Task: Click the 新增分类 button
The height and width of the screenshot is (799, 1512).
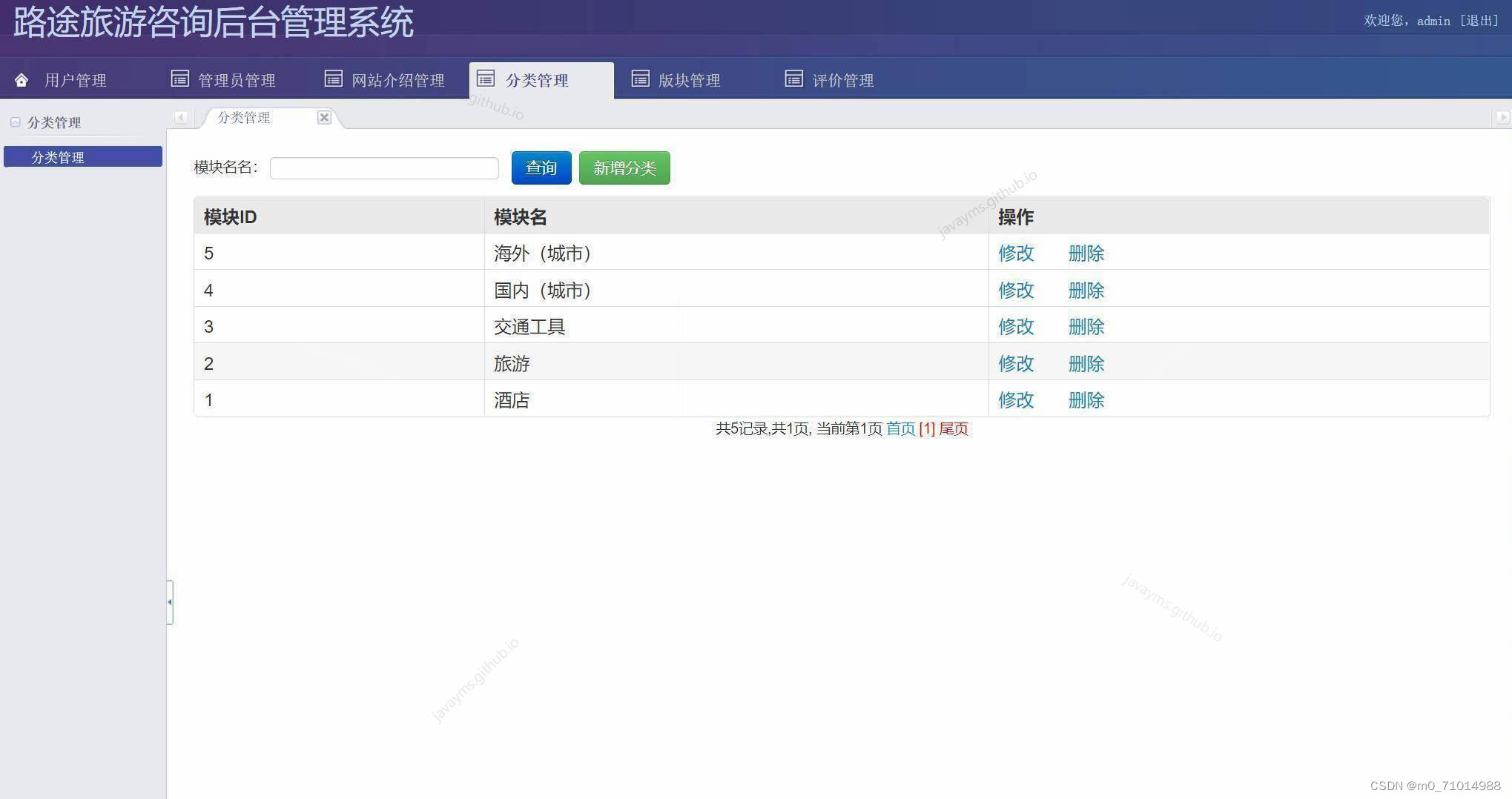Action: [624, 168]
